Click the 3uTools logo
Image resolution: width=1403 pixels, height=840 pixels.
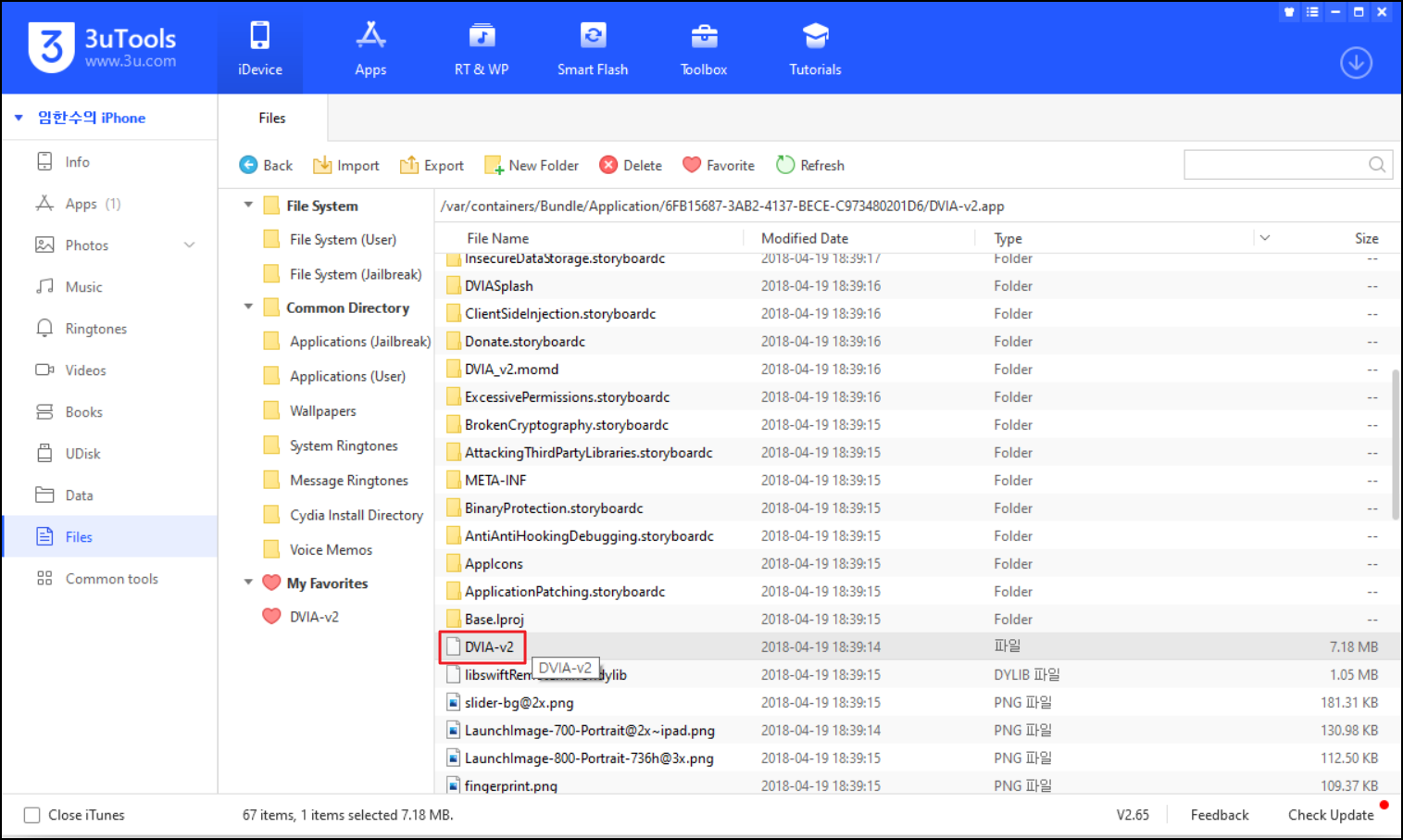point(102,48)
